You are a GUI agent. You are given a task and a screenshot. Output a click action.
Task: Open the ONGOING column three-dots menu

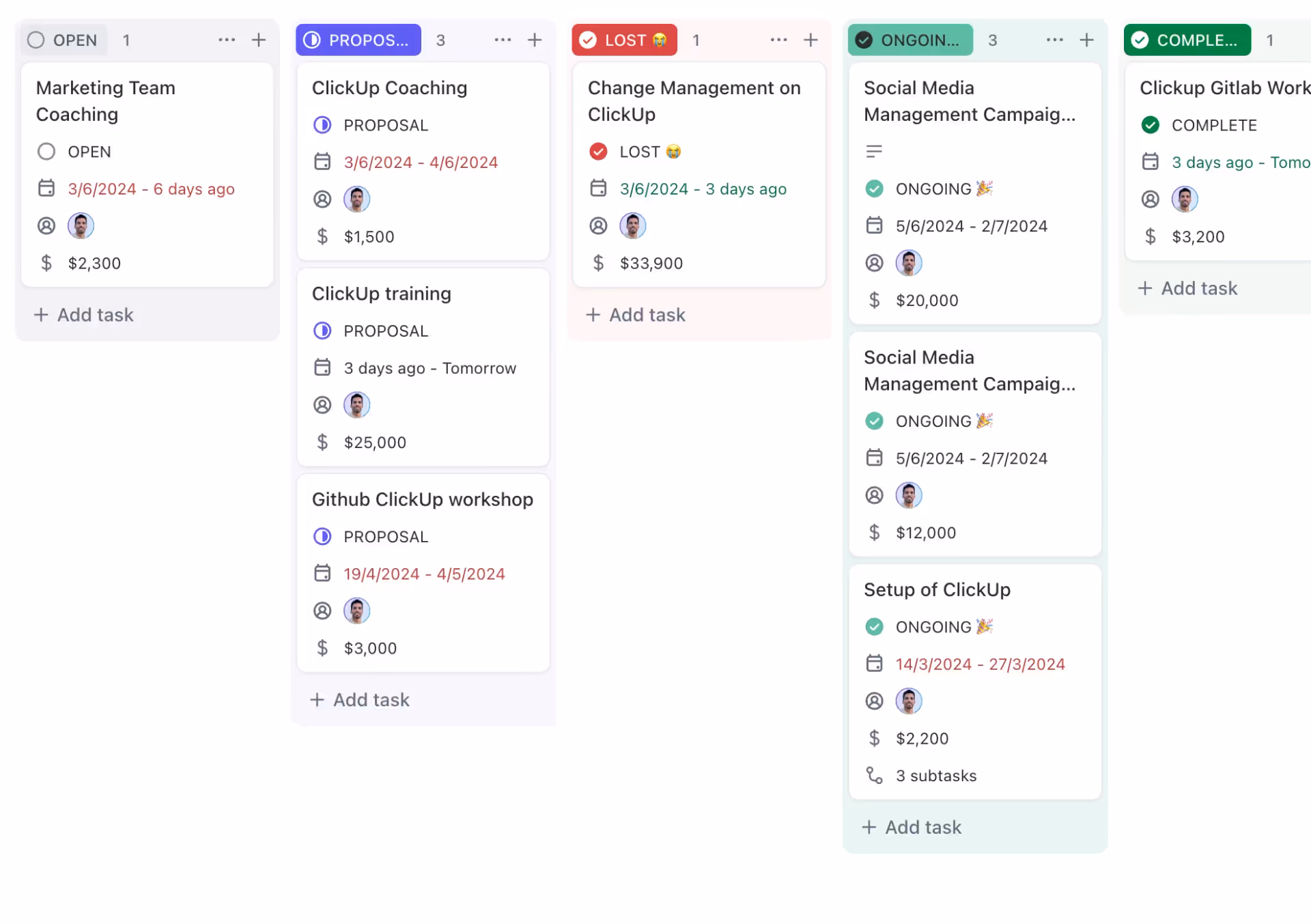(1054, 40)
